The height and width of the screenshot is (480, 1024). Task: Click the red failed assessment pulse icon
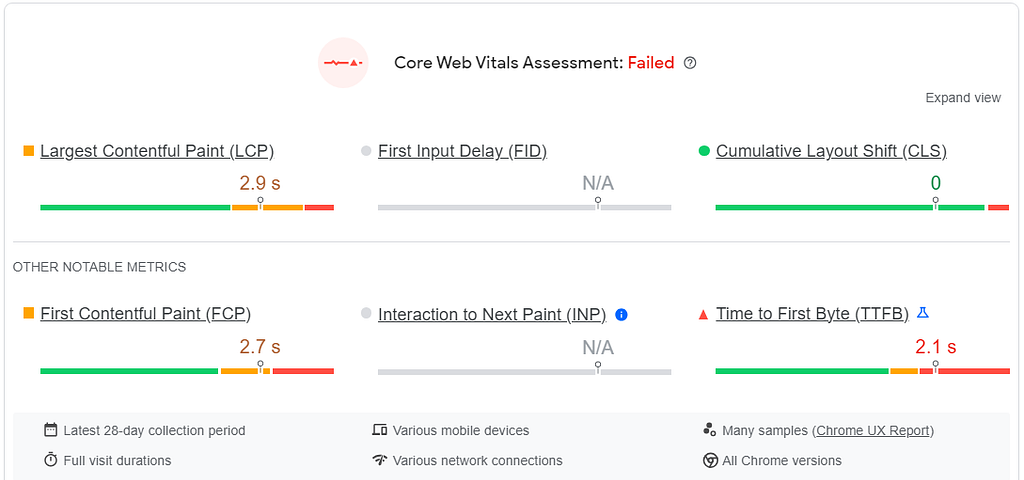point(344,63)
